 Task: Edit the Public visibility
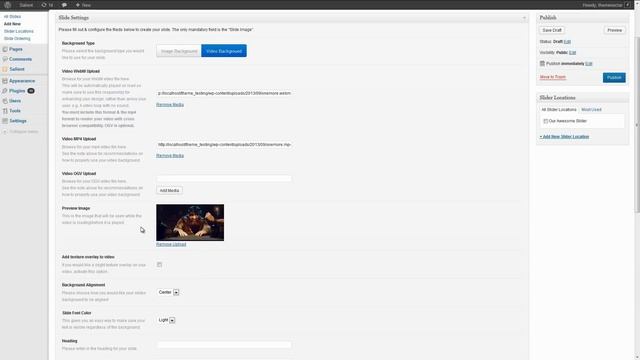(x=573, y=53)
